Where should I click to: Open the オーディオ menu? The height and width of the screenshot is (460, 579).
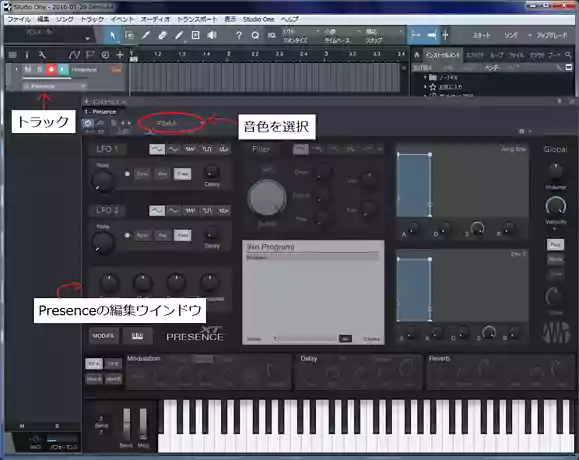[x=155, y=19]
